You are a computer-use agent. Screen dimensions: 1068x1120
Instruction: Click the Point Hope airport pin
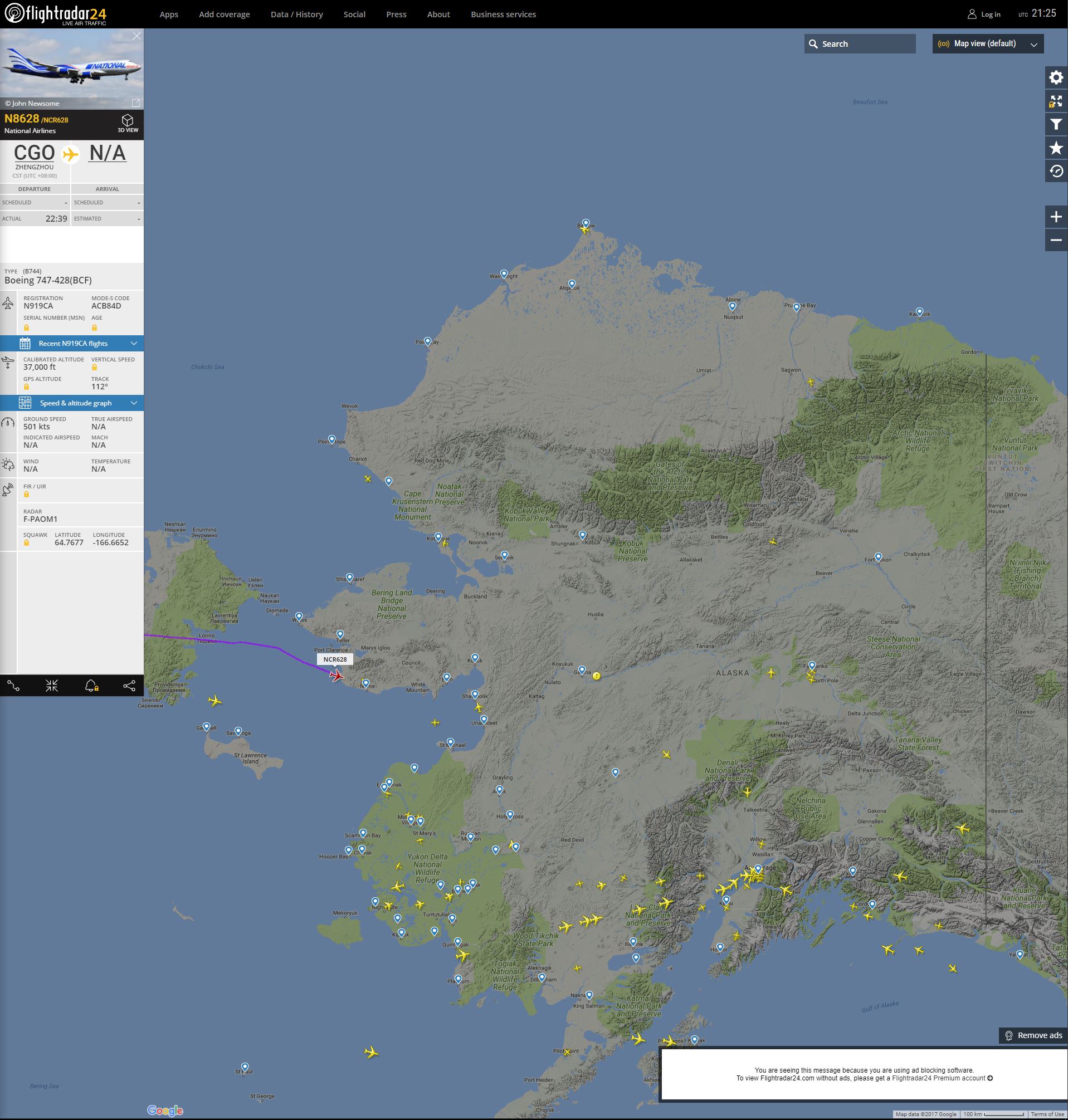332,439
